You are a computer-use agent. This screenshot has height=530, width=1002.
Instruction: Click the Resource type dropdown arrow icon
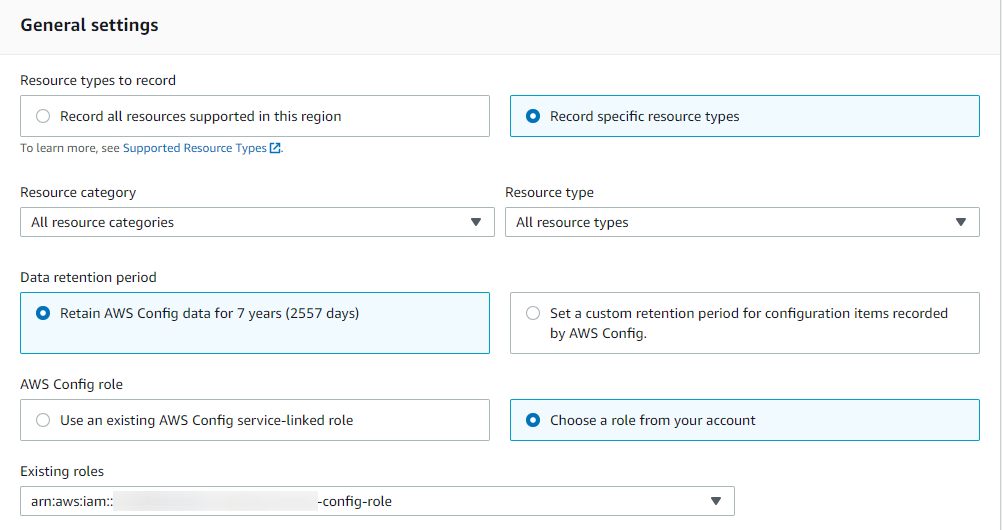pyautogui.click(x=961, y=222)
